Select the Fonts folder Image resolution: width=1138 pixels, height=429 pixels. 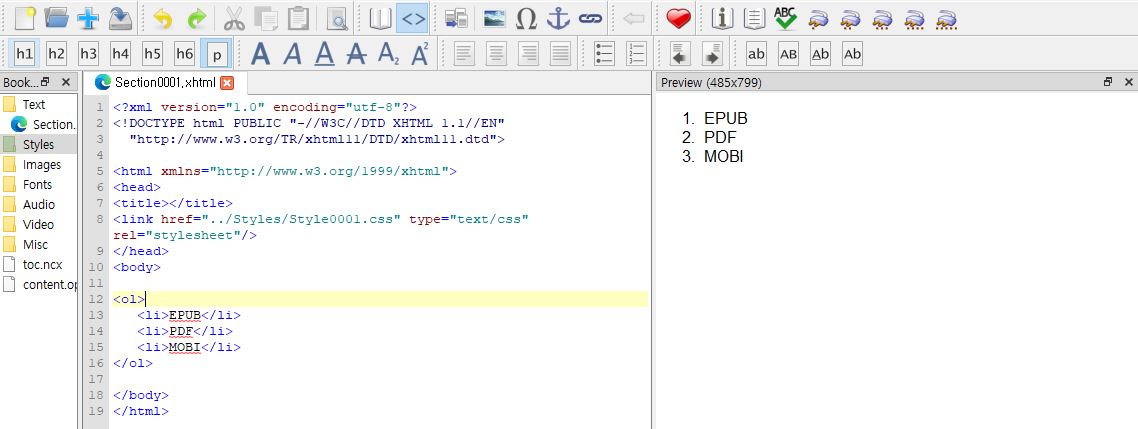[37, 184]
